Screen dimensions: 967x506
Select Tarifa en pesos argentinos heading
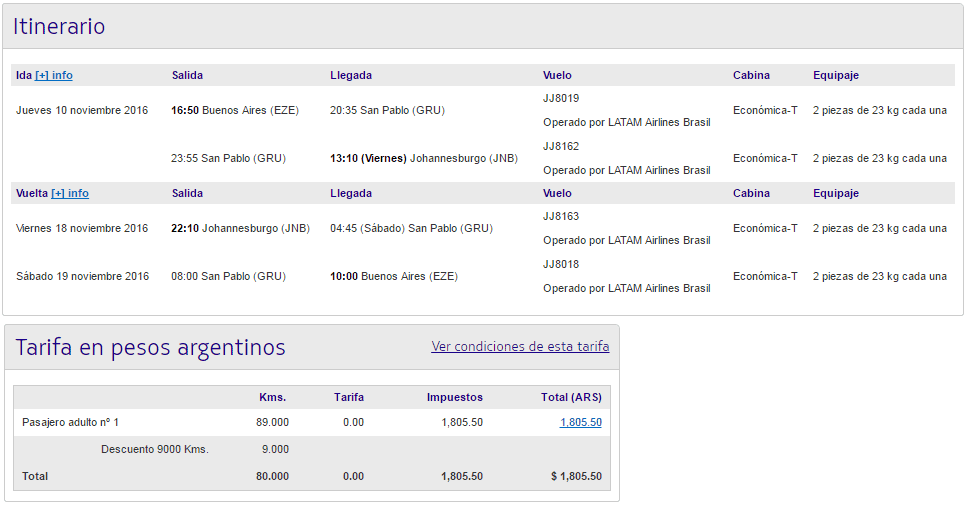pos(150,347)
